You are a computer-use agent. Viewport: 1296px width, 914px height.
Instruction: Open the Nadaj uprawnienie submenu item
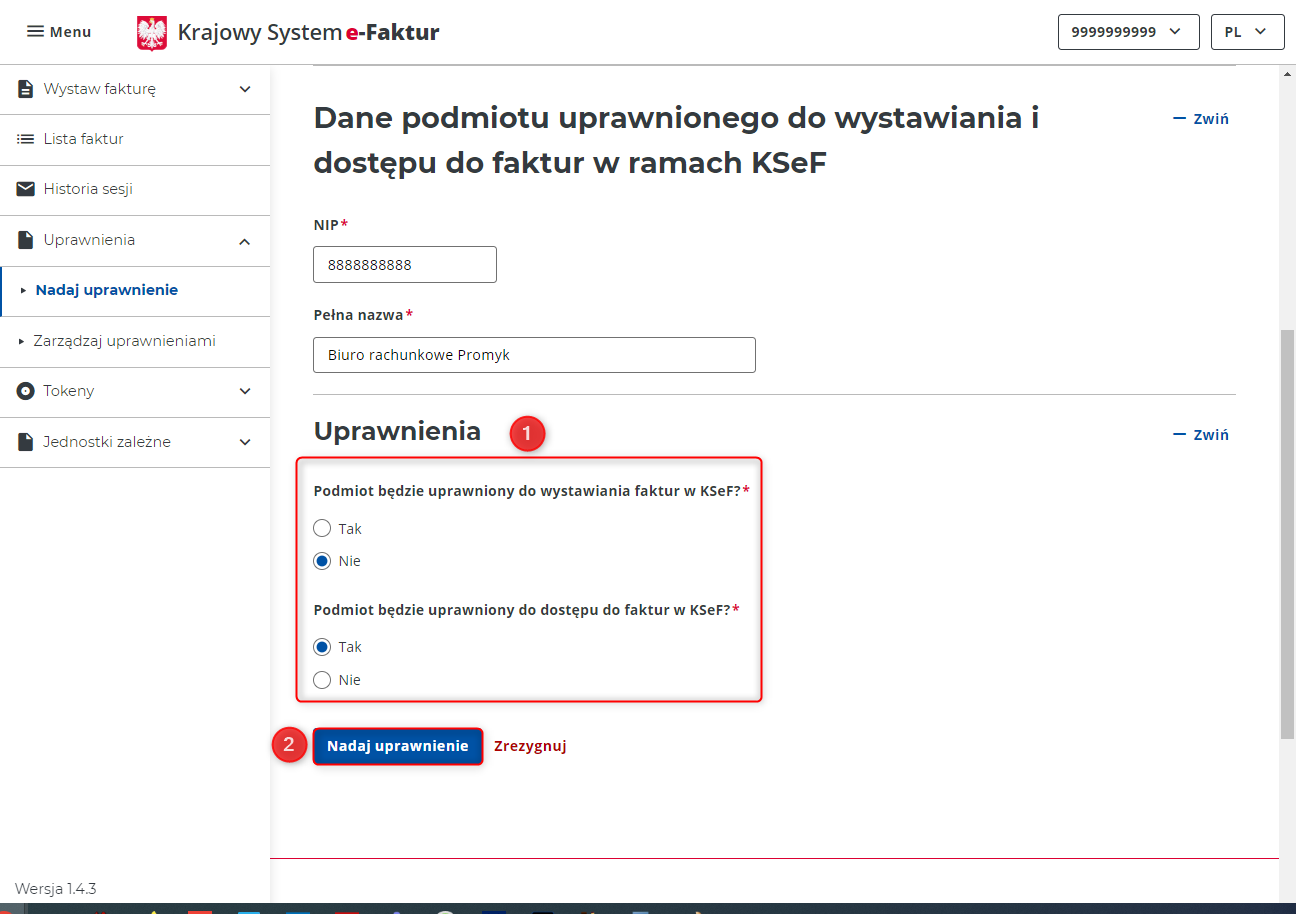click(x=107, y=290)
